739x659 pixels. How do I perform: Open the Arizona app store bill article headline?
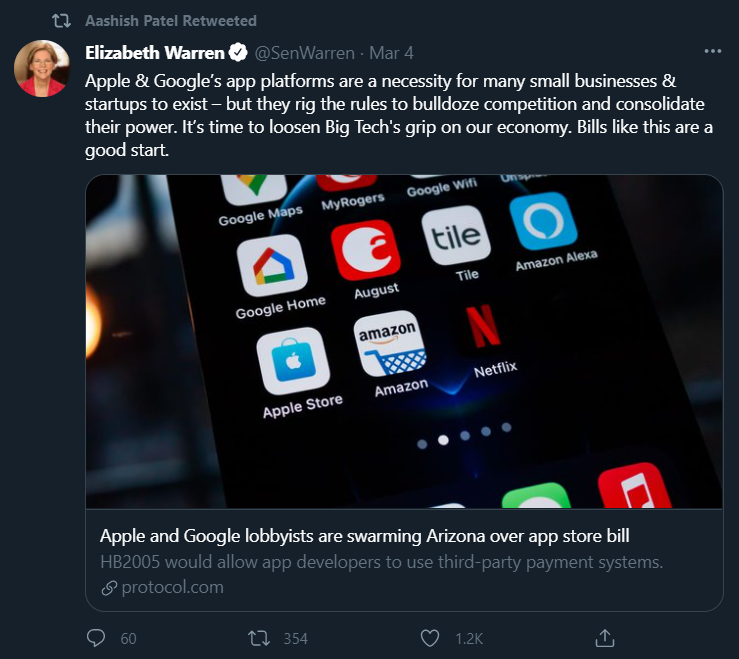[x=364, y=536]
